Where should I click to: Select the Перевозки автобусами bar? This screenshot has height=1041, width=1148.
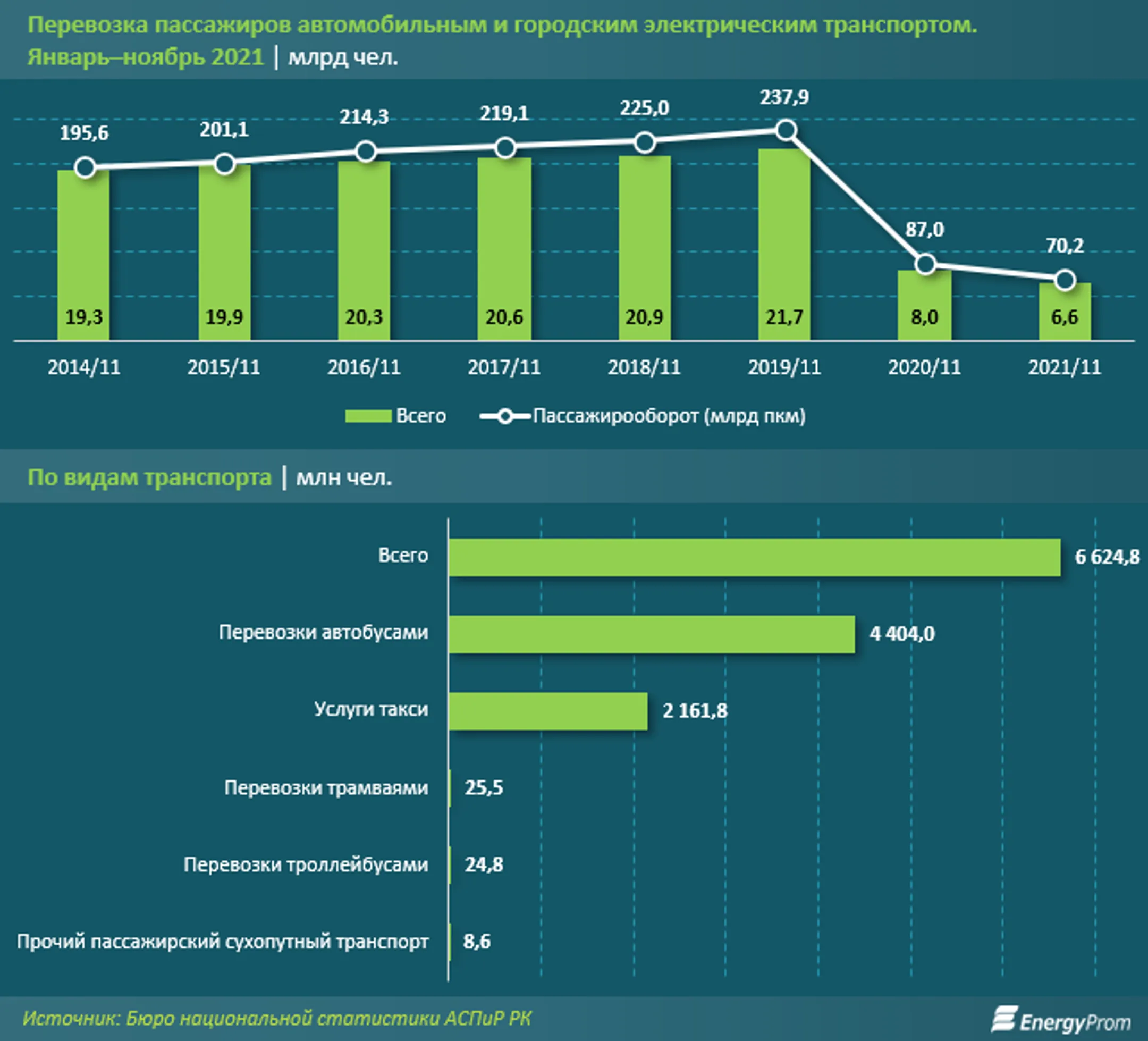652,634
